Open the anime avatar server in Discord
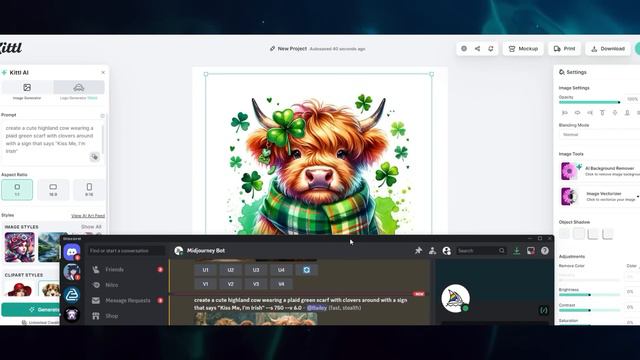Viewport: 640px width, 360px height. (x=72, y=272)
